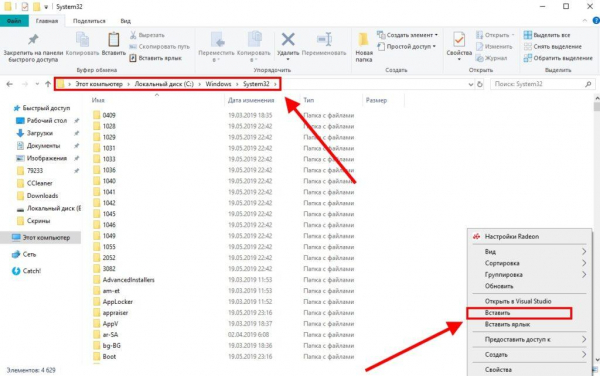
Task: Open Простой доступ dropdown
Action: click(x=407, y=47)
